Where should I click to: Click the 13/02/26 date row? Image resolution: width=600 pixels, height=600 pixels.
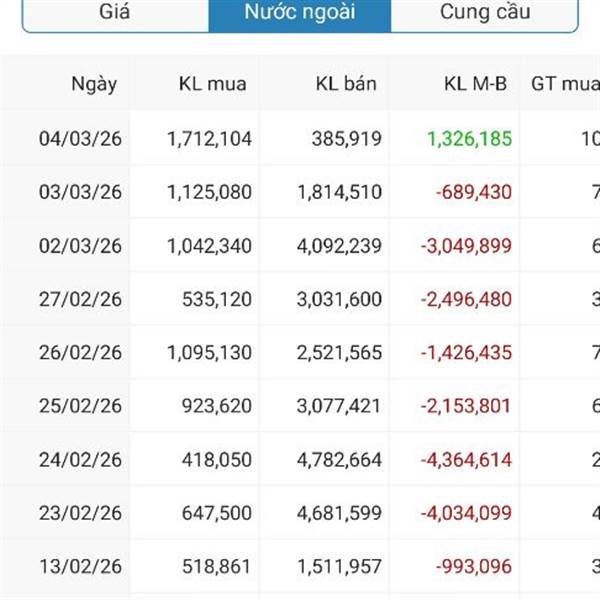[80, 567]
